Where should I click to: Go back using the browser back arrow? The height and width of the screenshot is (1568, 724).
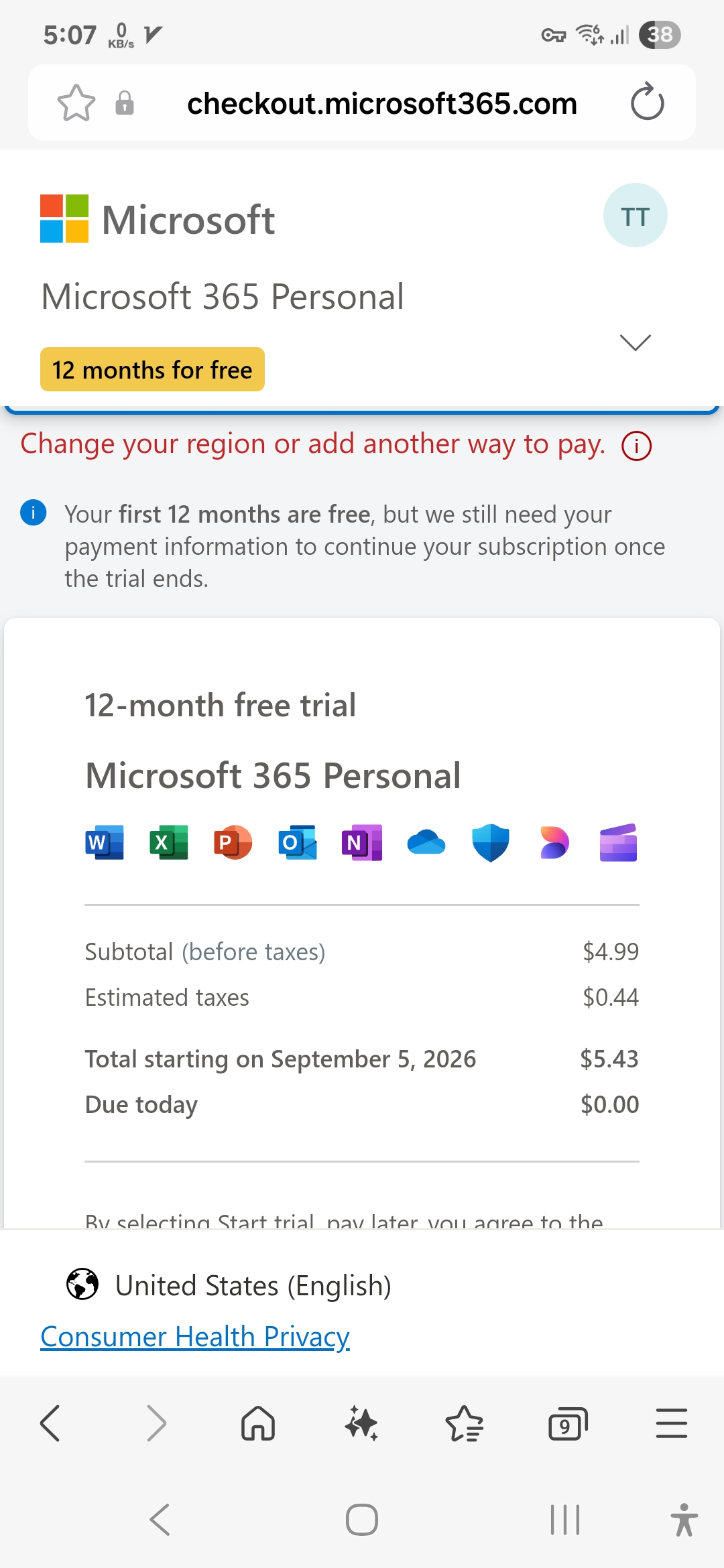click(51, 1423)
